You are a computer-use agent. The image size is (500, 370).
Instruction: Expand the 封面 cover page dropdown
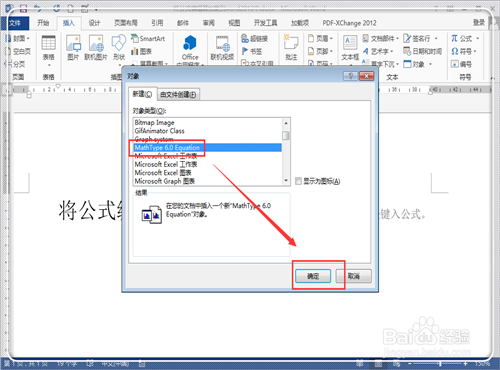(x=28, y=39)
